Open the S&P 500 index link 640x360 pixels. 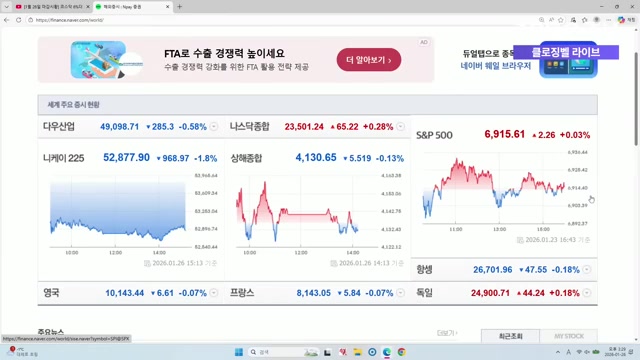click(434, 135)
